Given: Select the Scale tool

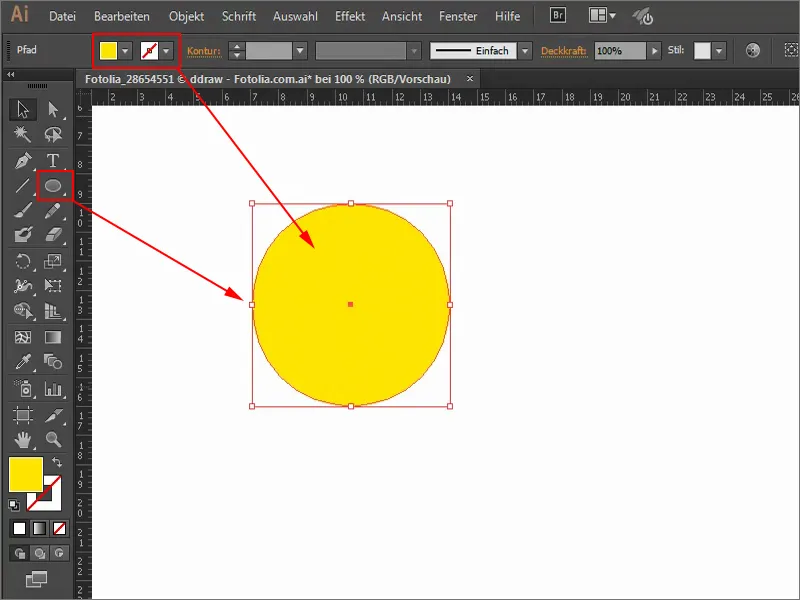Looking at the screenshot, I should click(x=53, y=261).
